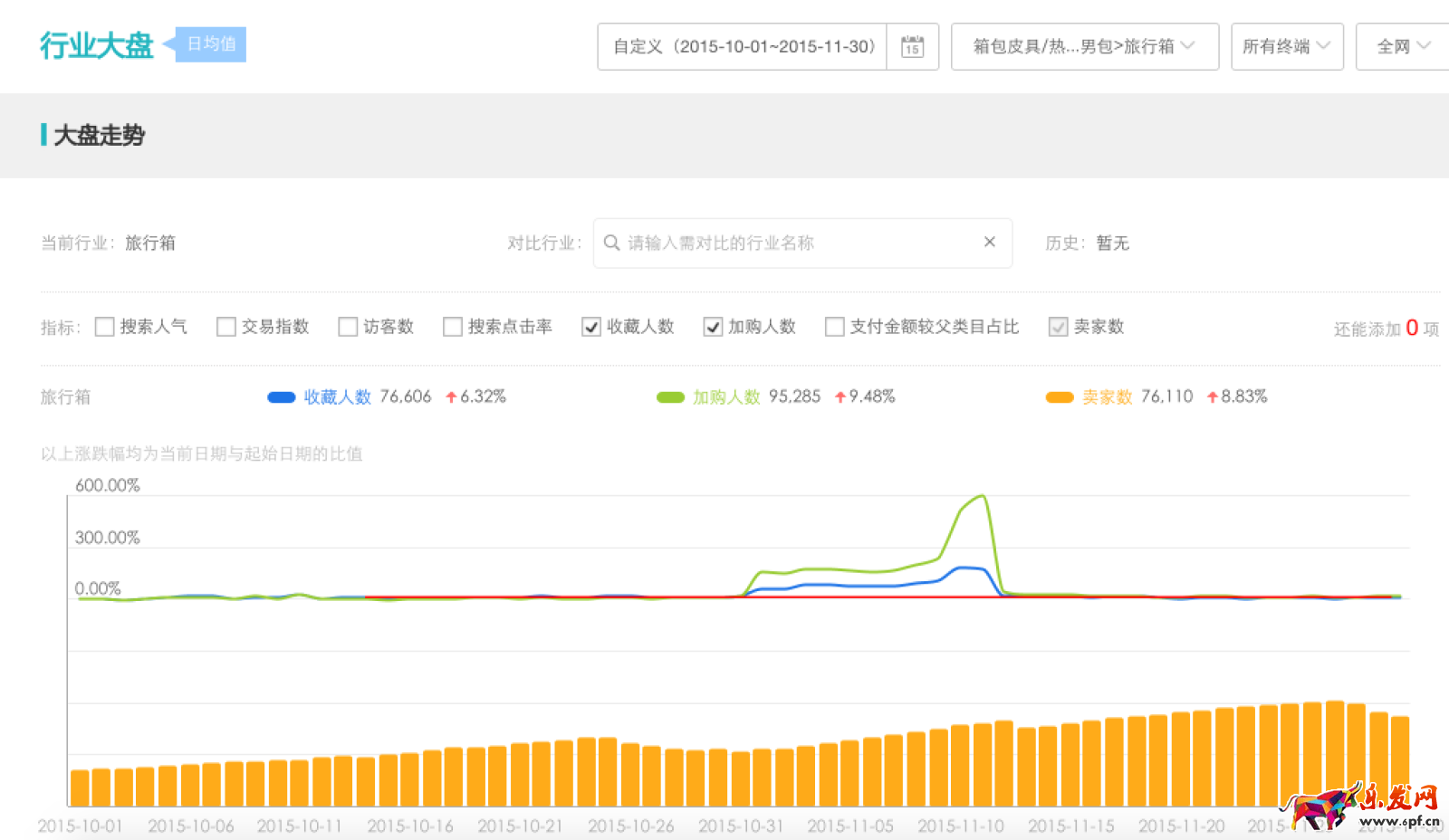
Task: Uncheck the 收藏人数 metric
Action: [592, 327]
